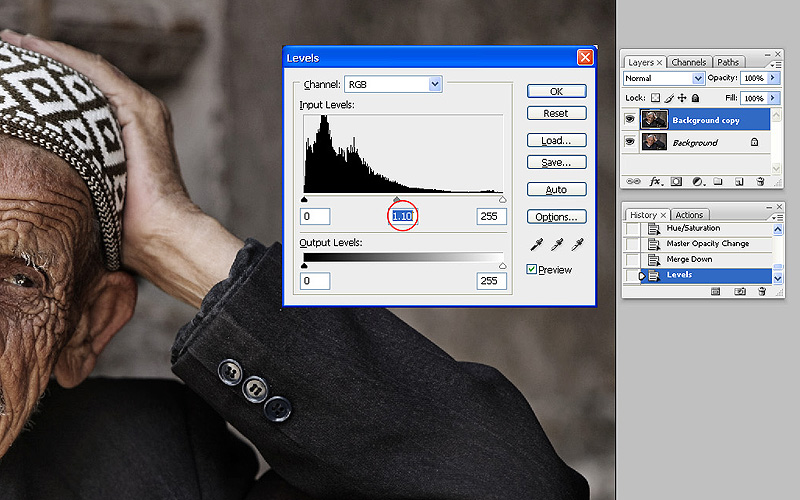Hide the Background copy layer
Viewport: 800px width, 500px height.
coord(630,120)
